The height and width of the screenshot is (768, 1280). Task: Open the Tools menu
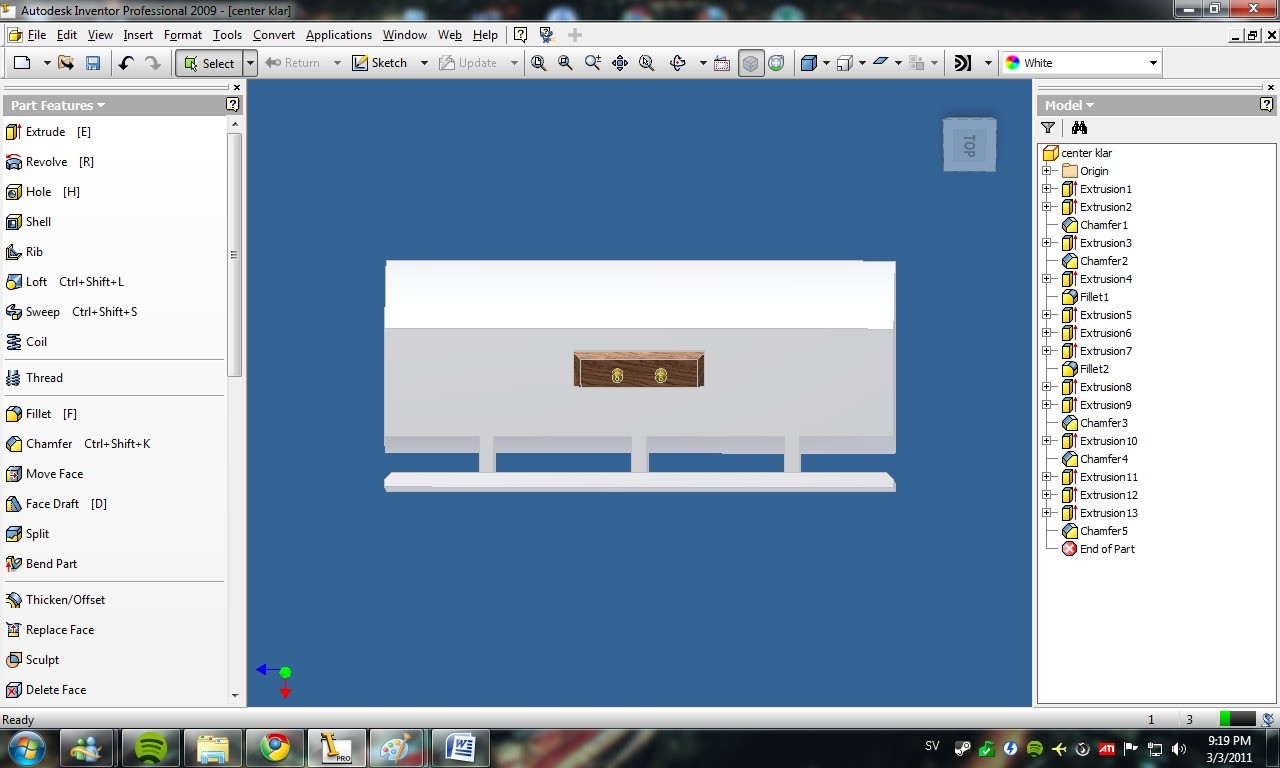[x=227, y=35]
